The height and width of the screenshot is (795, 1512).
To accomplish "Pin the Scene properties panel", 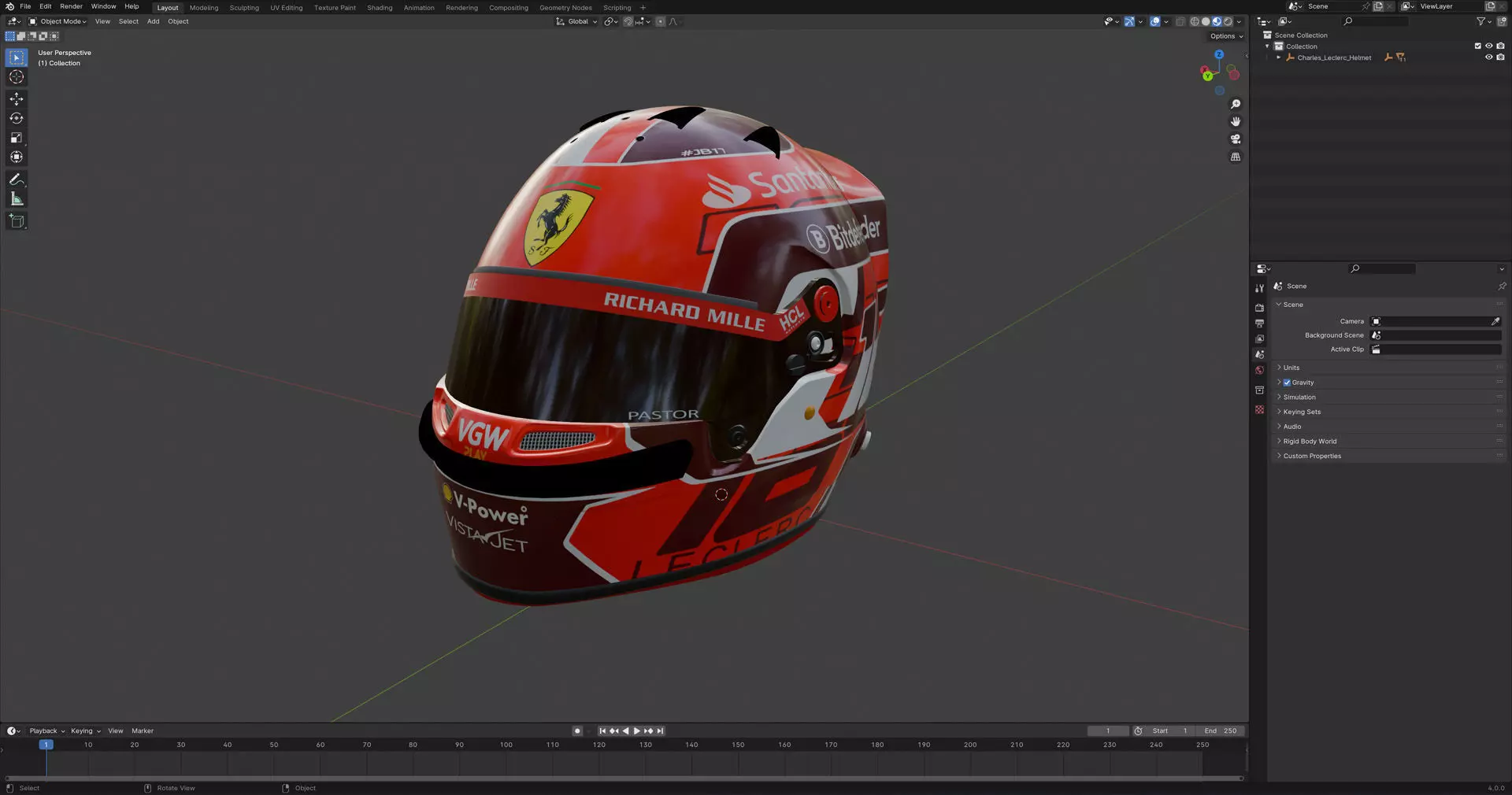I will point(1501,286).
